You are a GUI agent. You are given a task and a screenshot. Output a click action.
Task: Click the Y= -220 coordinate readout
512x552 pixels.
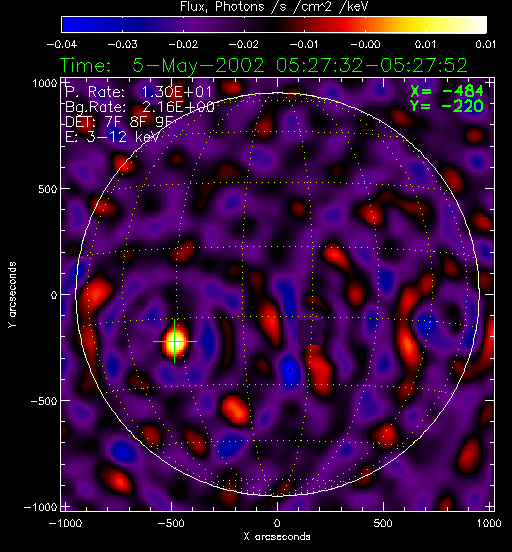click(x=447, y=106)
